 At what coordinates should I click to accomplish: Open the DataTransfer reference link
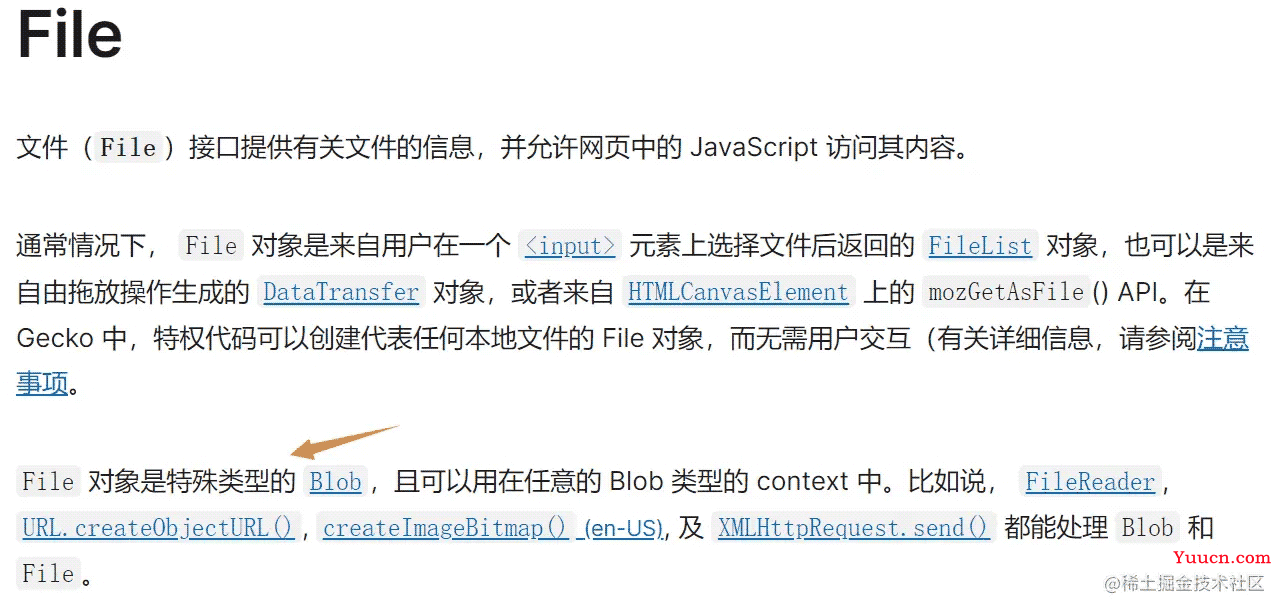pyautogui.click(x=340, y=292)
